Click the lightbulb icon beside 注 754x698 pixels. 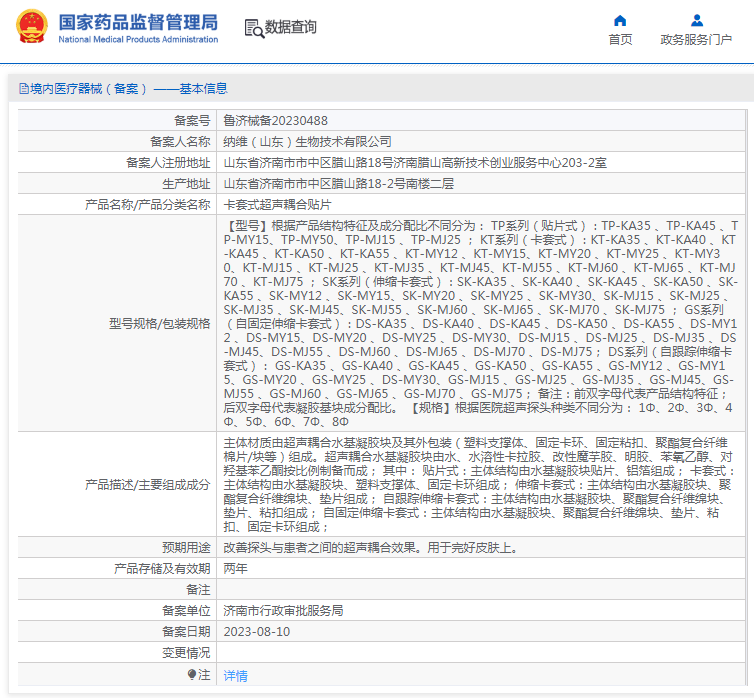tap(192, 675)
